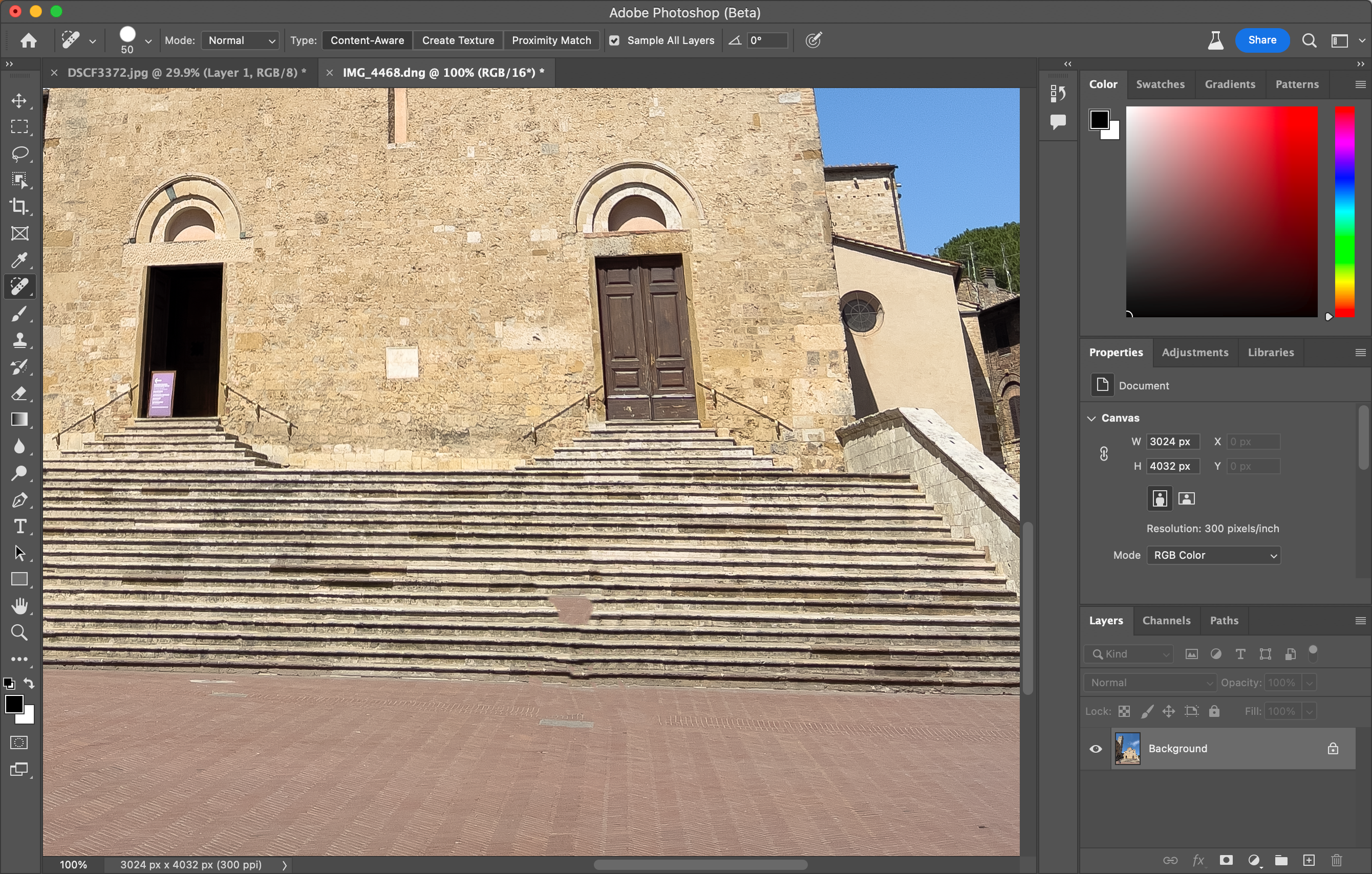Select the Lasso tool
This screenshot has height=874, width=1372.
pos(19,154)
